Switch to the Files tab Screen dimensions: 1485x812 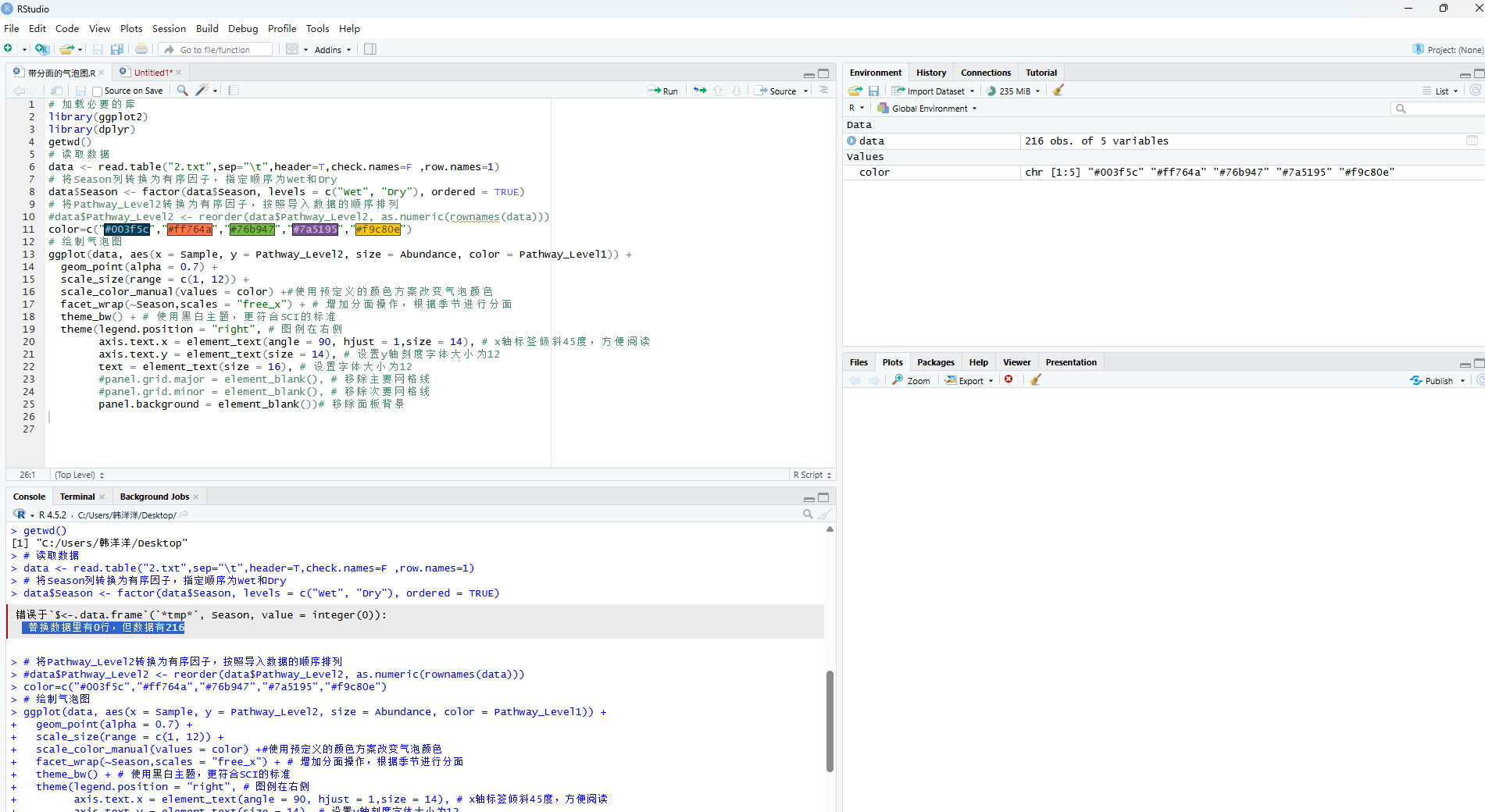859,362
